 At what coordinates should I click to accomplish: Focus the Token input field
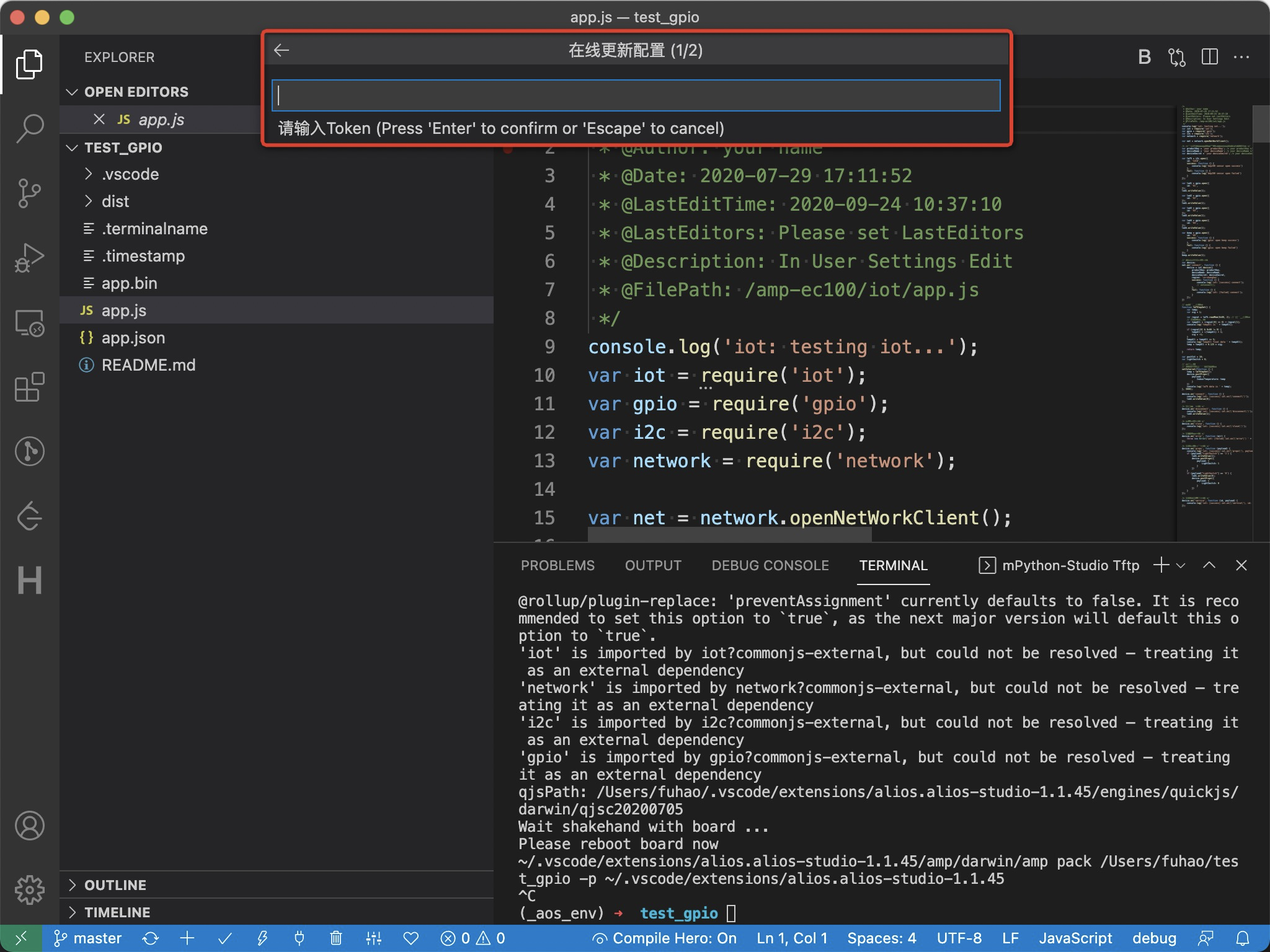pyautogui.click(x=636, y=95)
